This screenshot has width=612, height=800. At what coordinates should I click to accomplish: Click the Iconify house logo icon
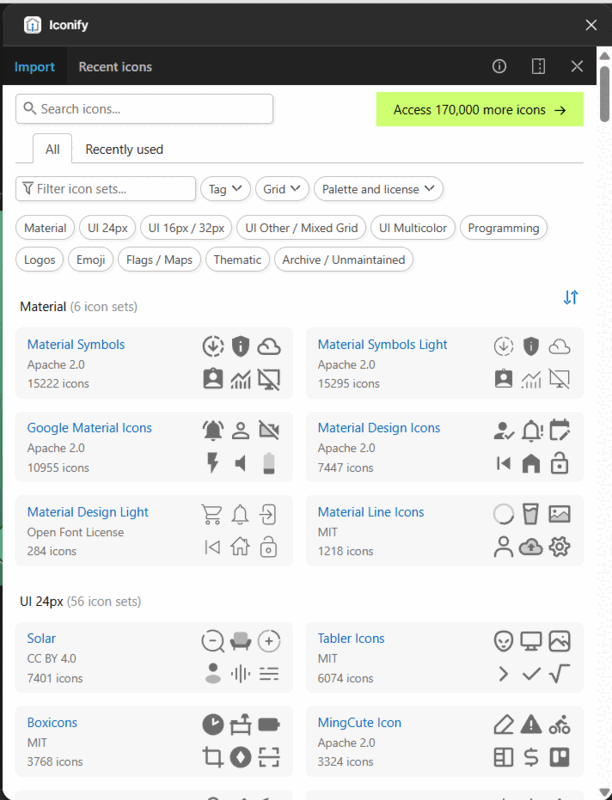coord(33,24)
